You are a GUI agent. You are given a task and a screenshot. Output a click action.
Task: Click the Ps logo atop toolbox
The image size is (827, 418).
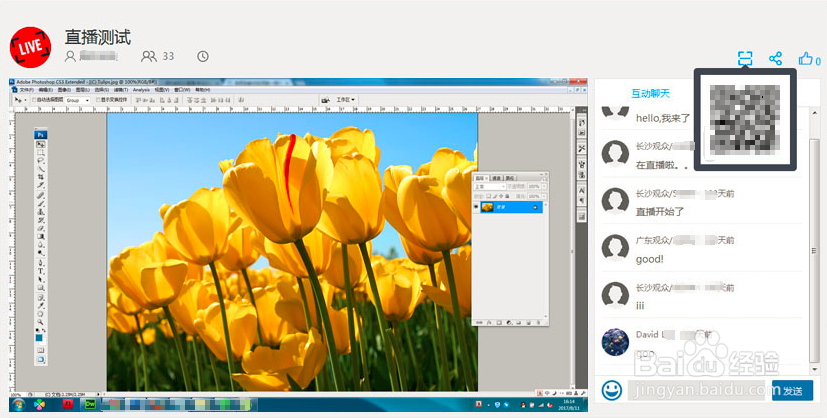41,135
